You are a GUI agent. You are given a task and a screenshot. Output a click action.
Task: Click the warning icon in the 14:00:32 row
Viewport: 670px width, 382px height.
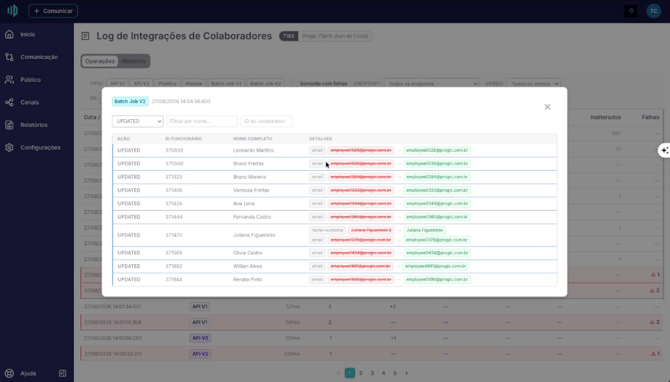coord(653,354)
